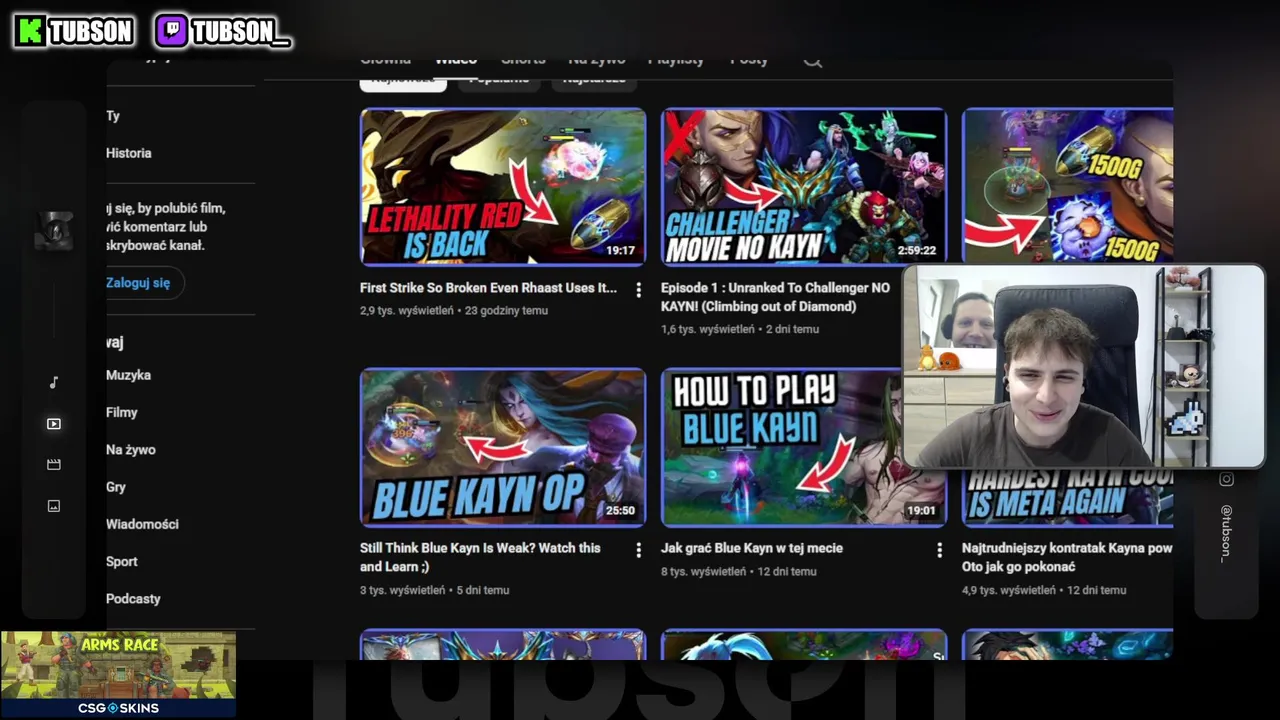Open the channel search magnifier icon

[813, 61]
